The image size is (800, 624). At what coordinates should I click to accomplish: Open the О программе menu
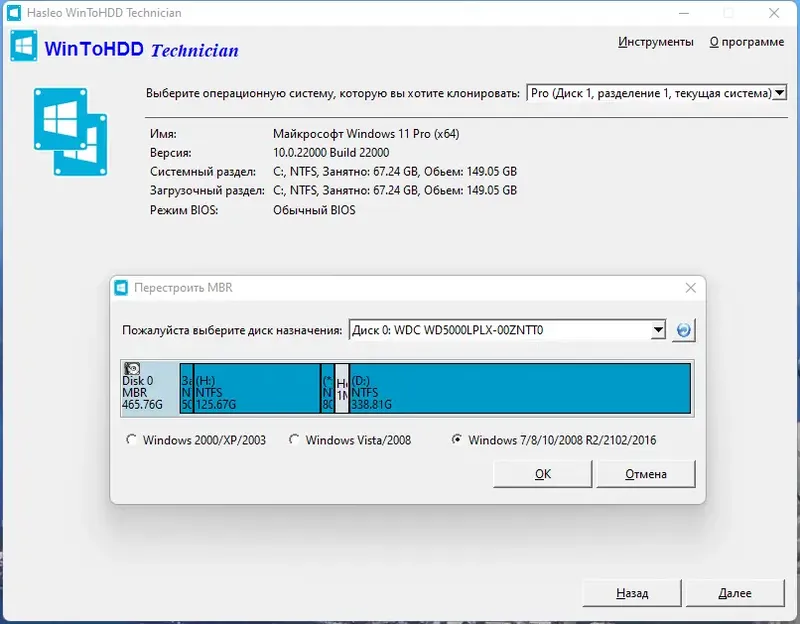point(746,42)
